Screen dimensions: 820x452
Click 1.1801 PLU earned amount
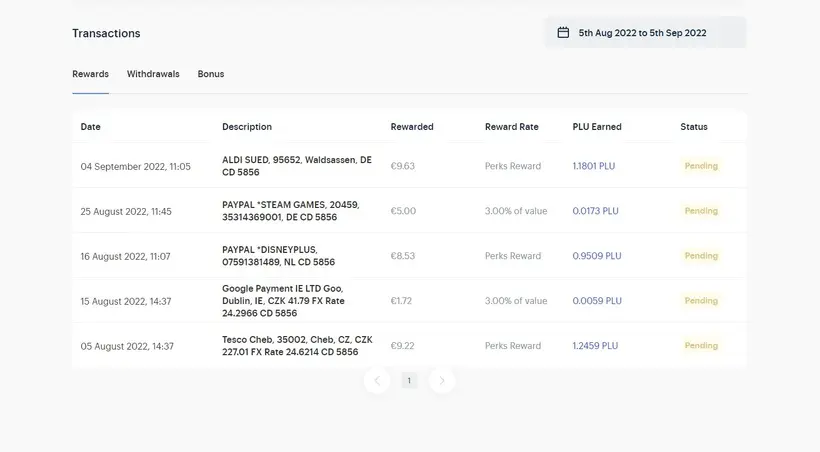(594, 166)
